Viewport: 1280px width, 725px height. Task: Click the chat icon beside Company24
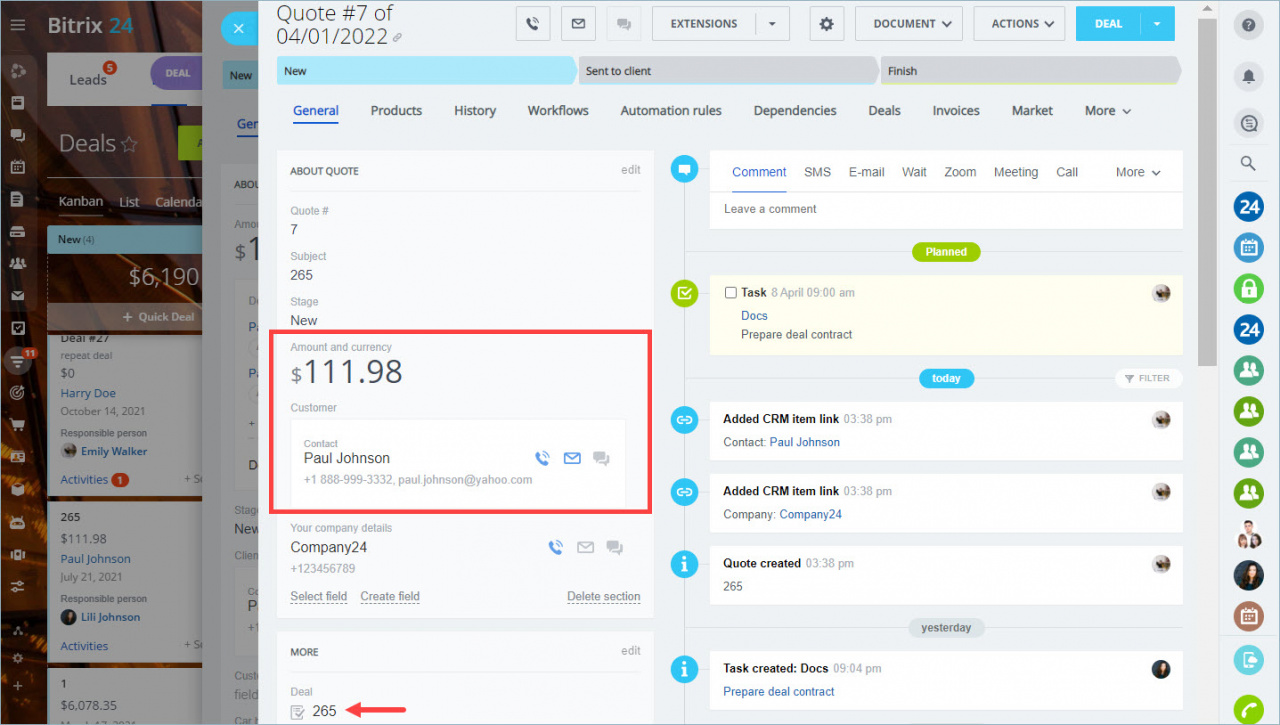[614, 548]
